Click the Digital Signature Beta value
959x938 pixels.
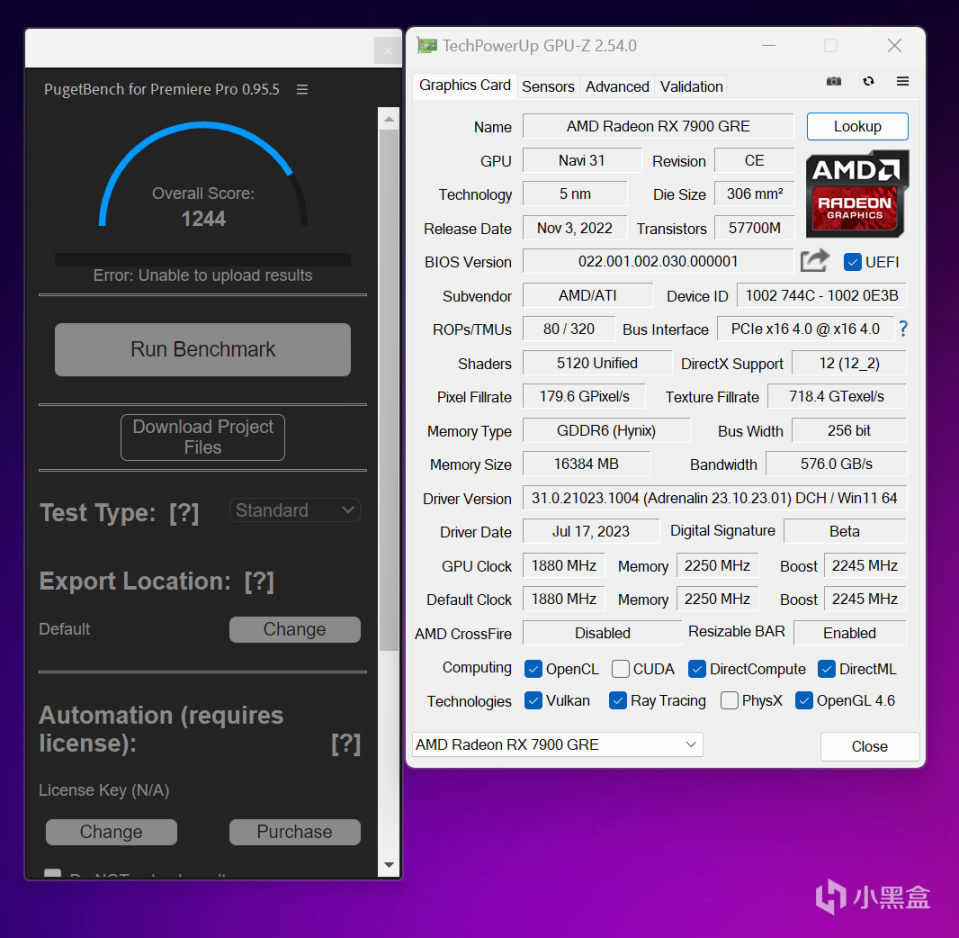point(845,531)
